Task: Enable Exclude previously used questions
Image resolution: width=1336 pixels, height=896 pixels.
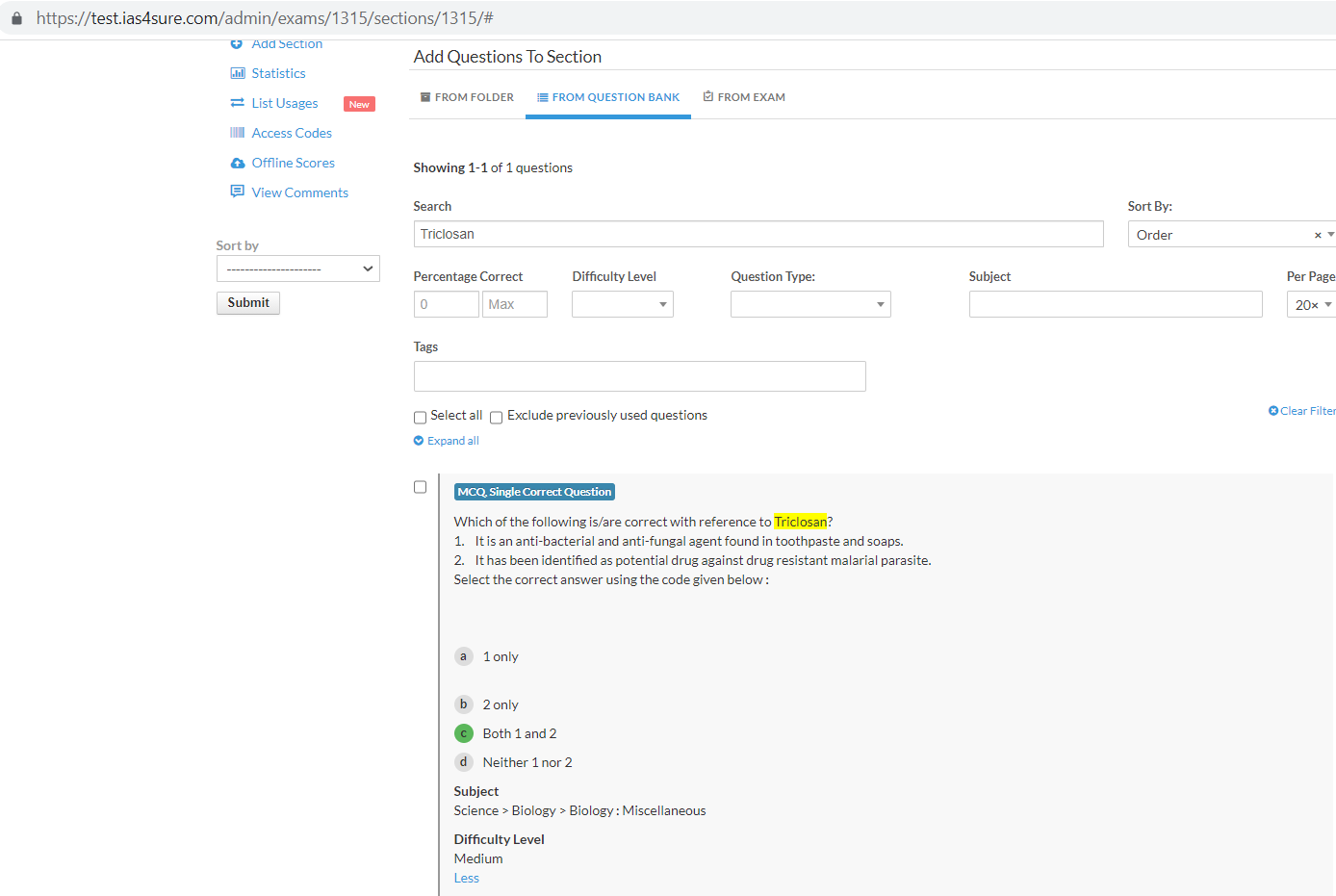Action: pyautogui.click(x=497, y=418)
